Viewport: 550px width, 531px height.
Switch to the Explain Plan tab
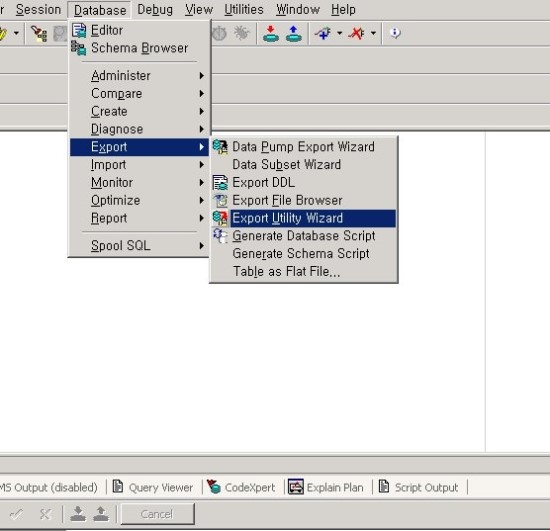[x=326, y=488]
